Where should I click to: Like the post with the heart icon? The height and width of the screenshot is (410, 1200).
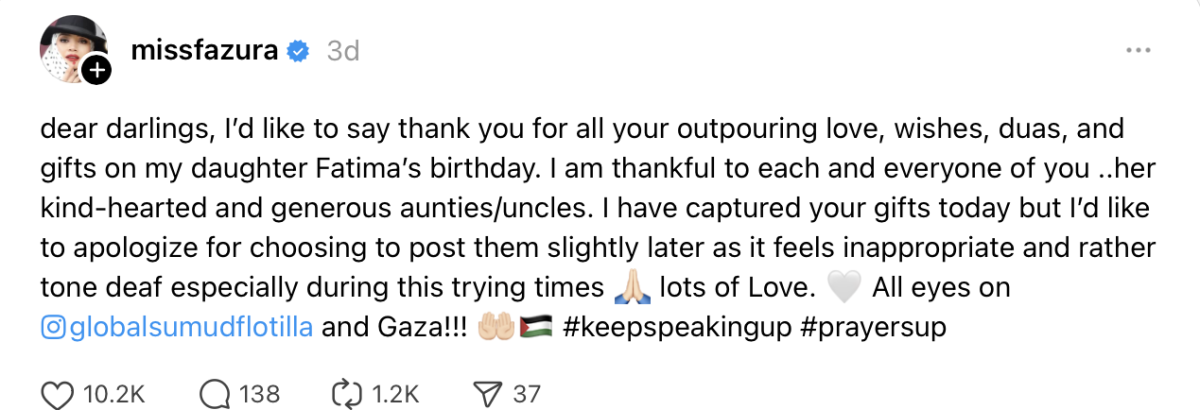click(x=60, y=393)
